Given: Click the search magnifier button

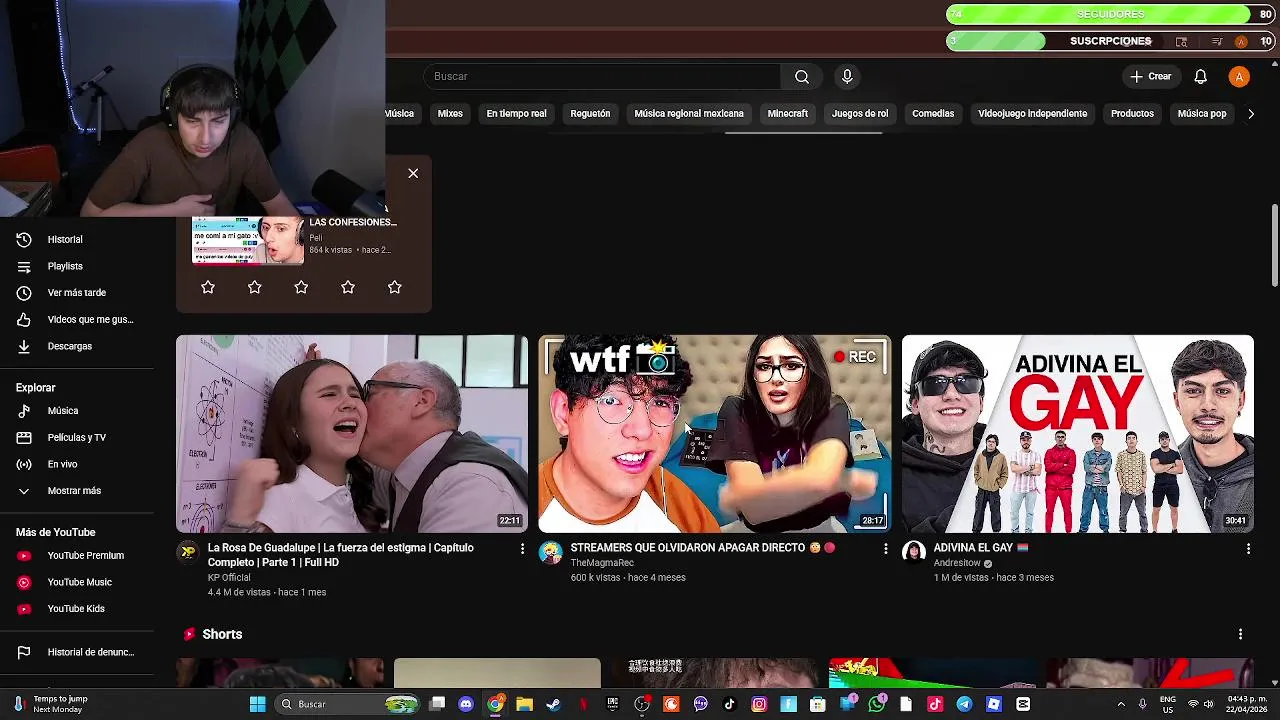Looking at the screenshot, I should coord(802,77).
